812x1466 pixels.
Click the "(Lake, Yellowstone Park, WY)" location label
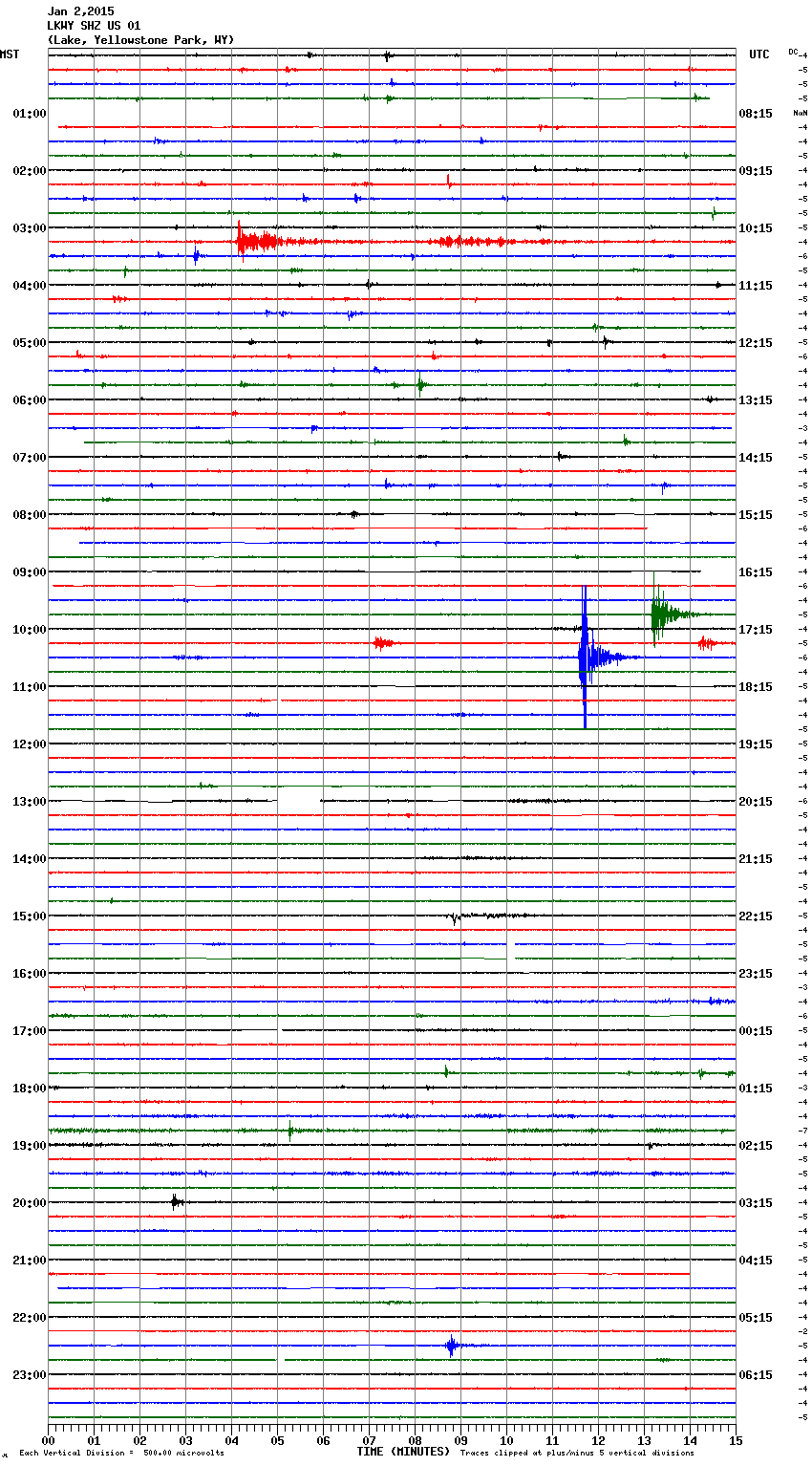(140, 40)
